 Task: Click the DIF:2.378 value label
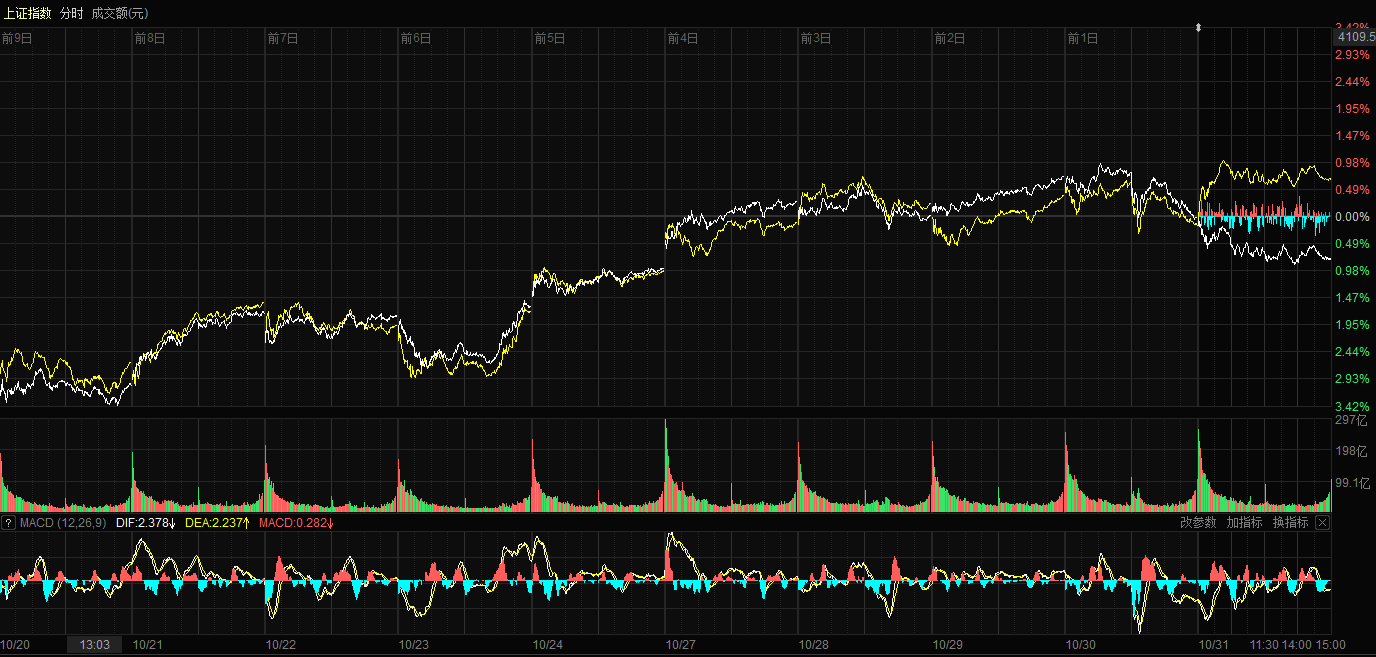[x=145, y=523]
